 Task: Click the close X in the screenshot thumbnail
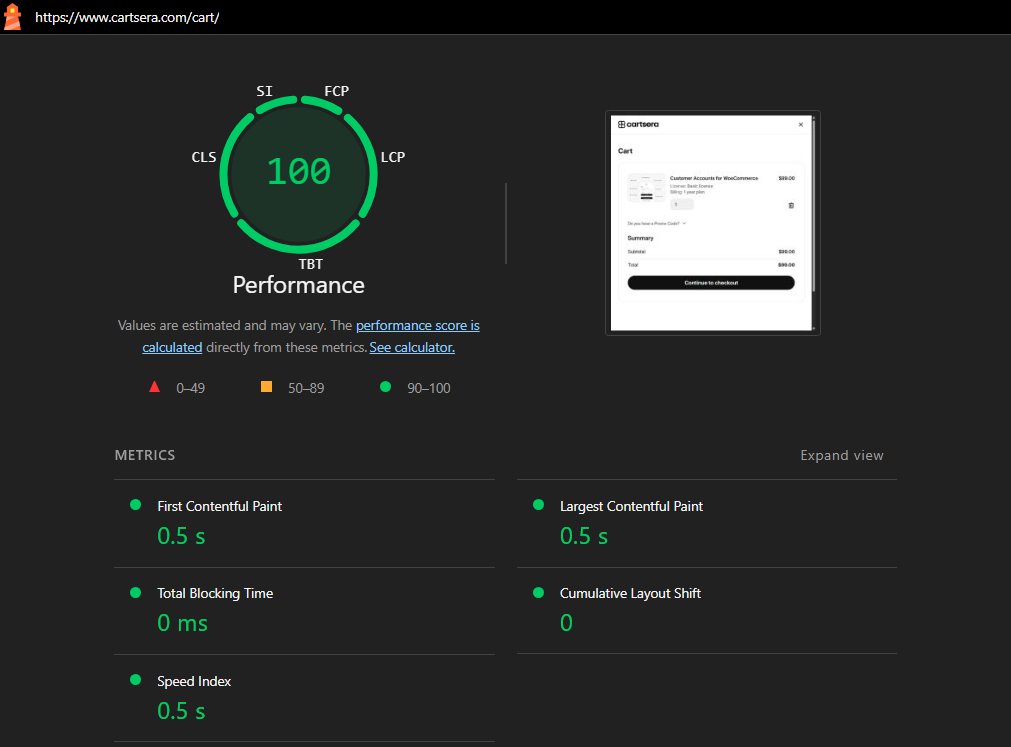[x=801, y=124]
